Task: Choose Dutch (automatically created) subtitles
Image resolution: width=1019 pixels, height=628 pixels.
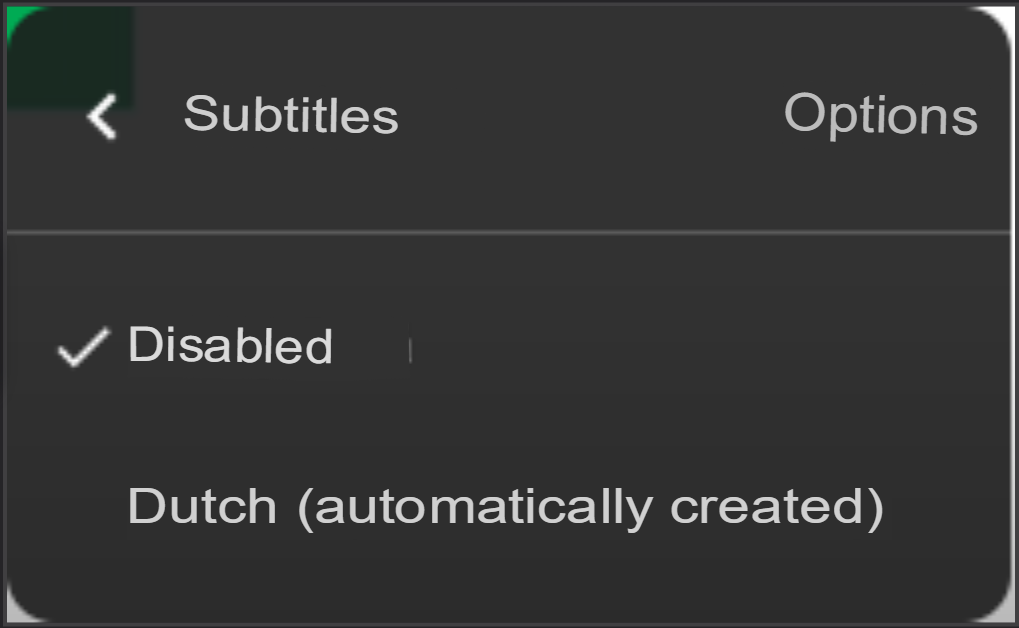Action: pyautogui.click(x=505, y=506)
